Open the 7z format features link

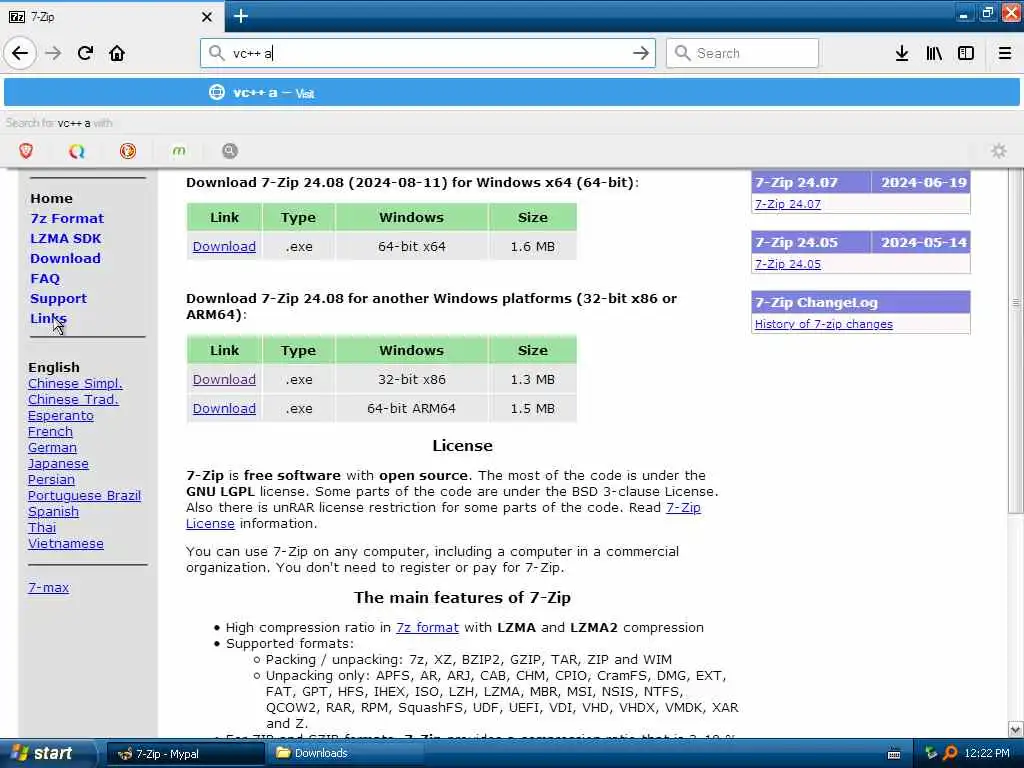pyautogui.click(x=427, y=628)
